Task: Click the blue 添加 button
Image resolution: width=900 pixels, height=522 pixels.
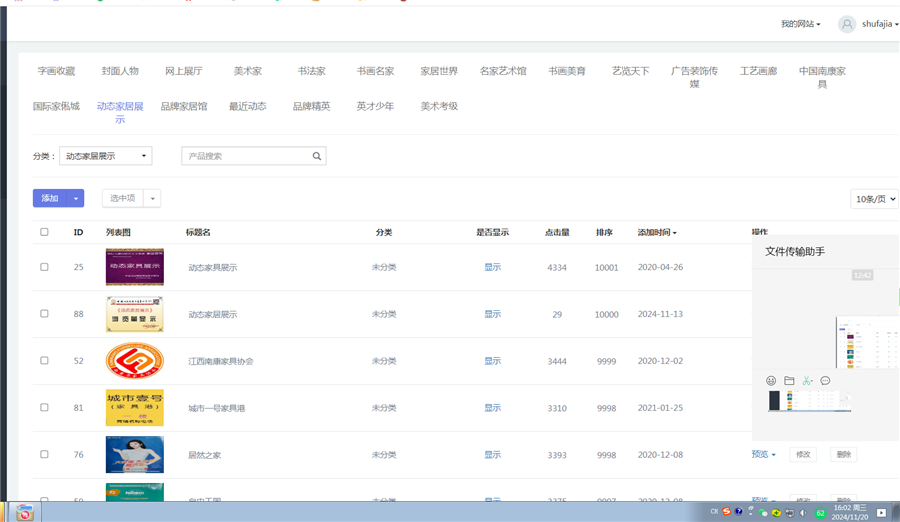Action: click(x=49, y=198)
